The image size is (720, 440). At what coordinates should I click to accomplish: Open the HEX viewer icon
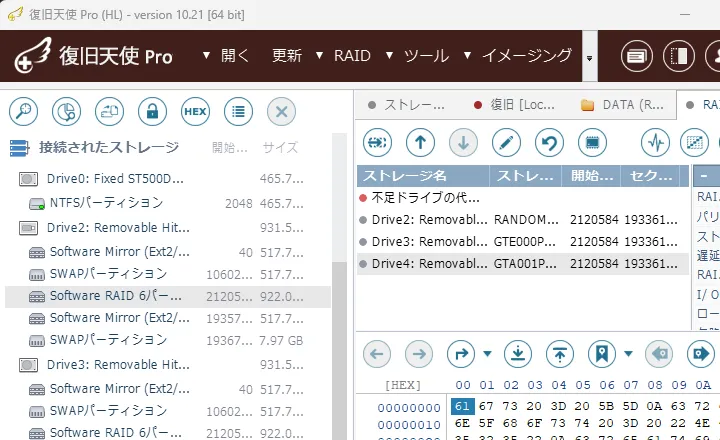(195, 112)
